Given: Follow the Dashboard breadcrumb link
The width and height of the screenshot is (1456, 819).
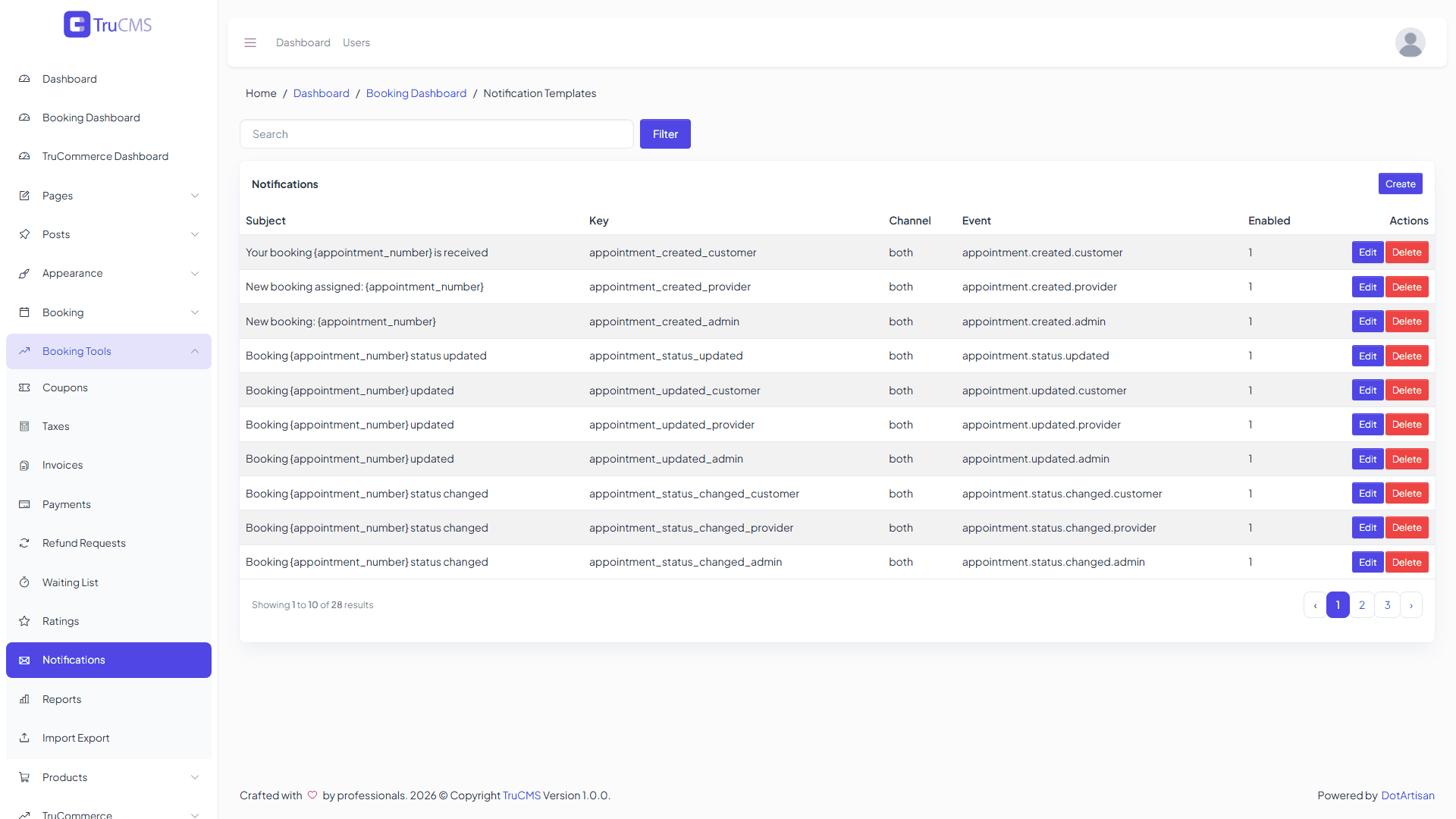Looking at the screenshot, I should (x=322, y=93).
